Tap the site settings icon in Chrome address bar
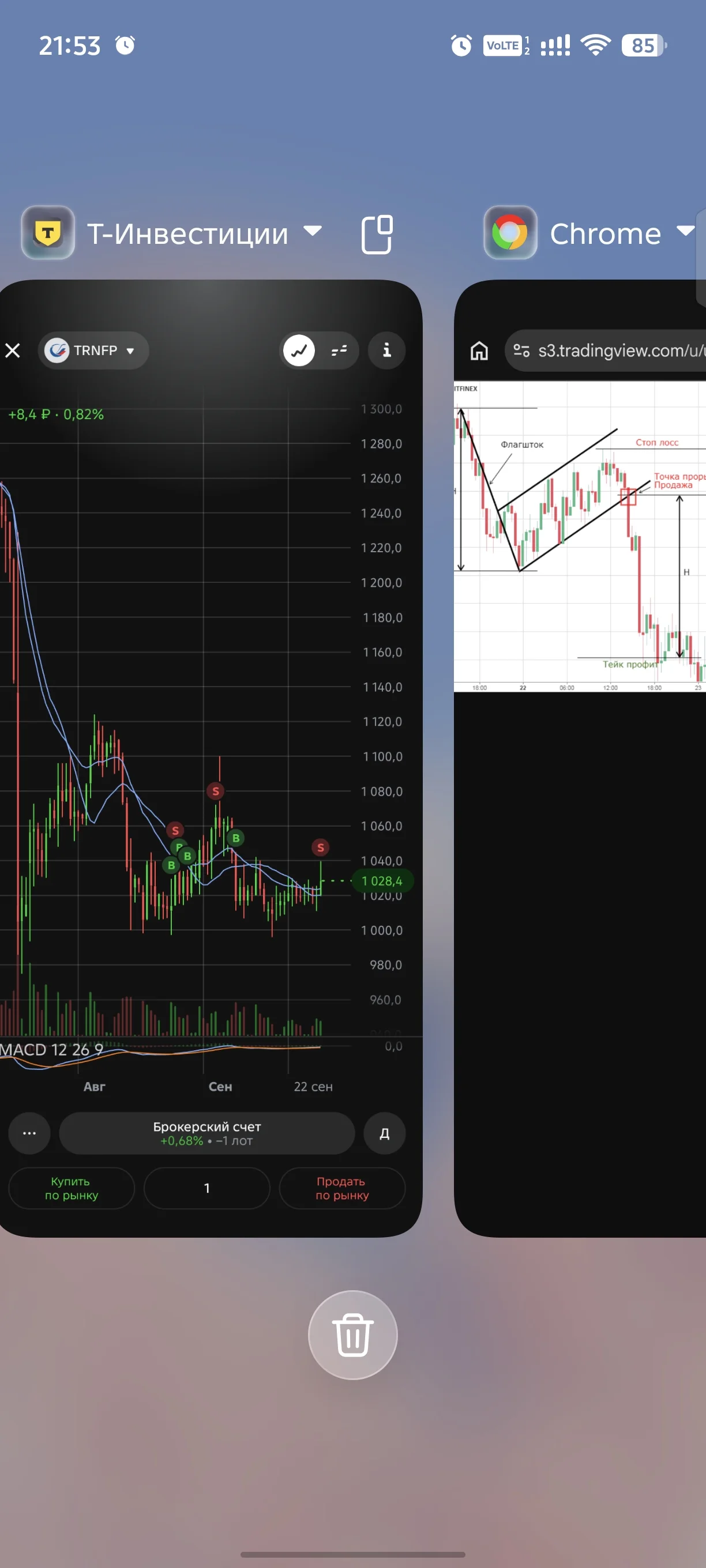706x1568 pixels. click(521, 350)
